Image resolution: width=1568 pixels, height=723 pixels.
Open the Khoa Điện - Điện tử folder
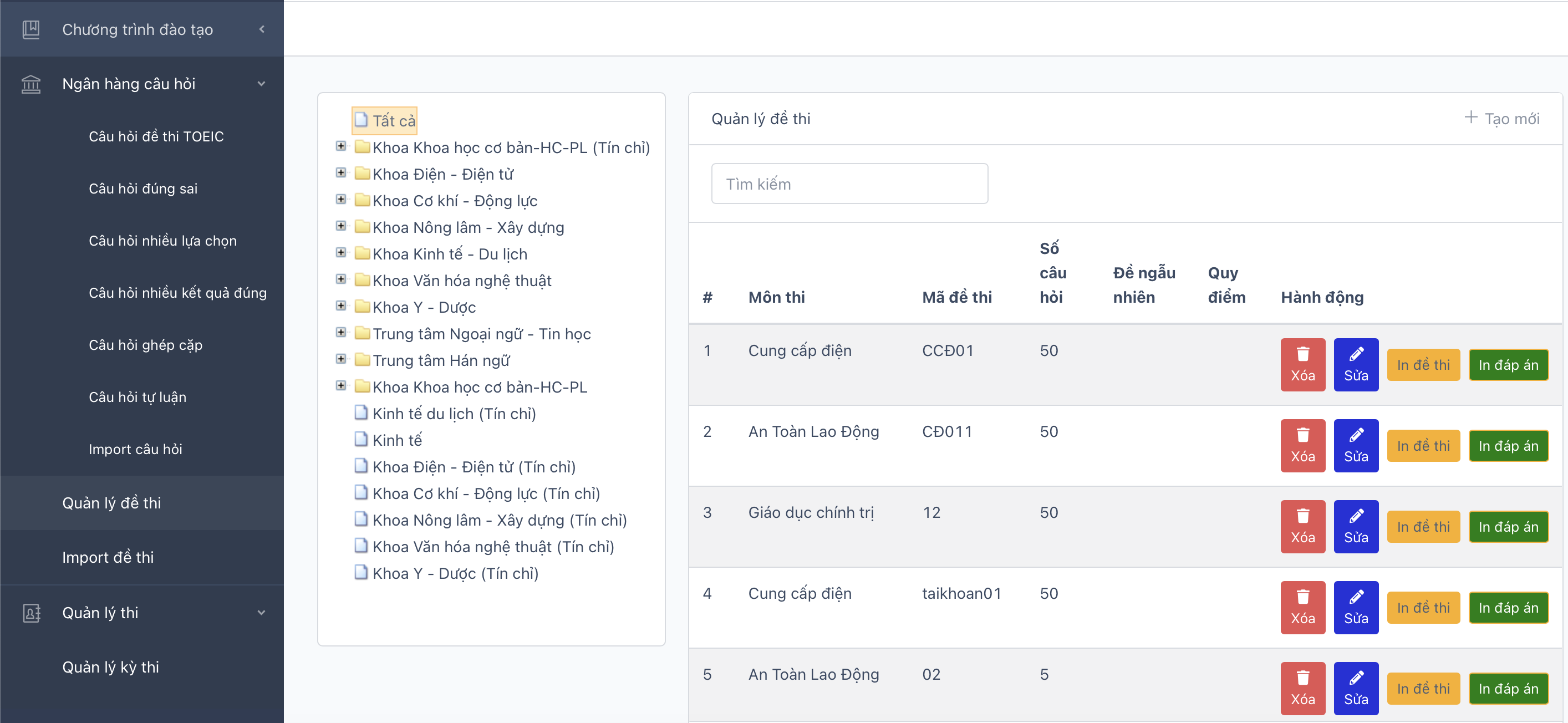point(442,175)
